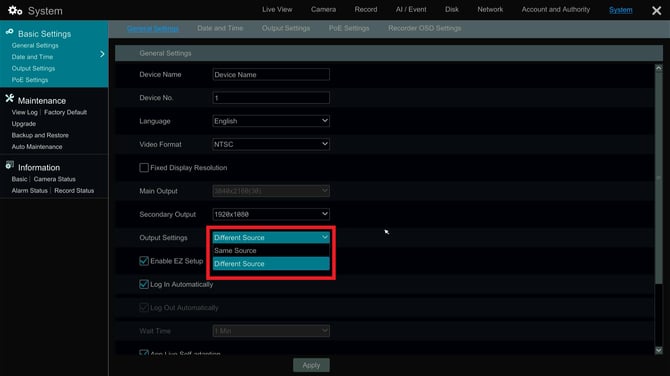Click the Device Name input field
The image size is (670, 376).
pos(271,74)
